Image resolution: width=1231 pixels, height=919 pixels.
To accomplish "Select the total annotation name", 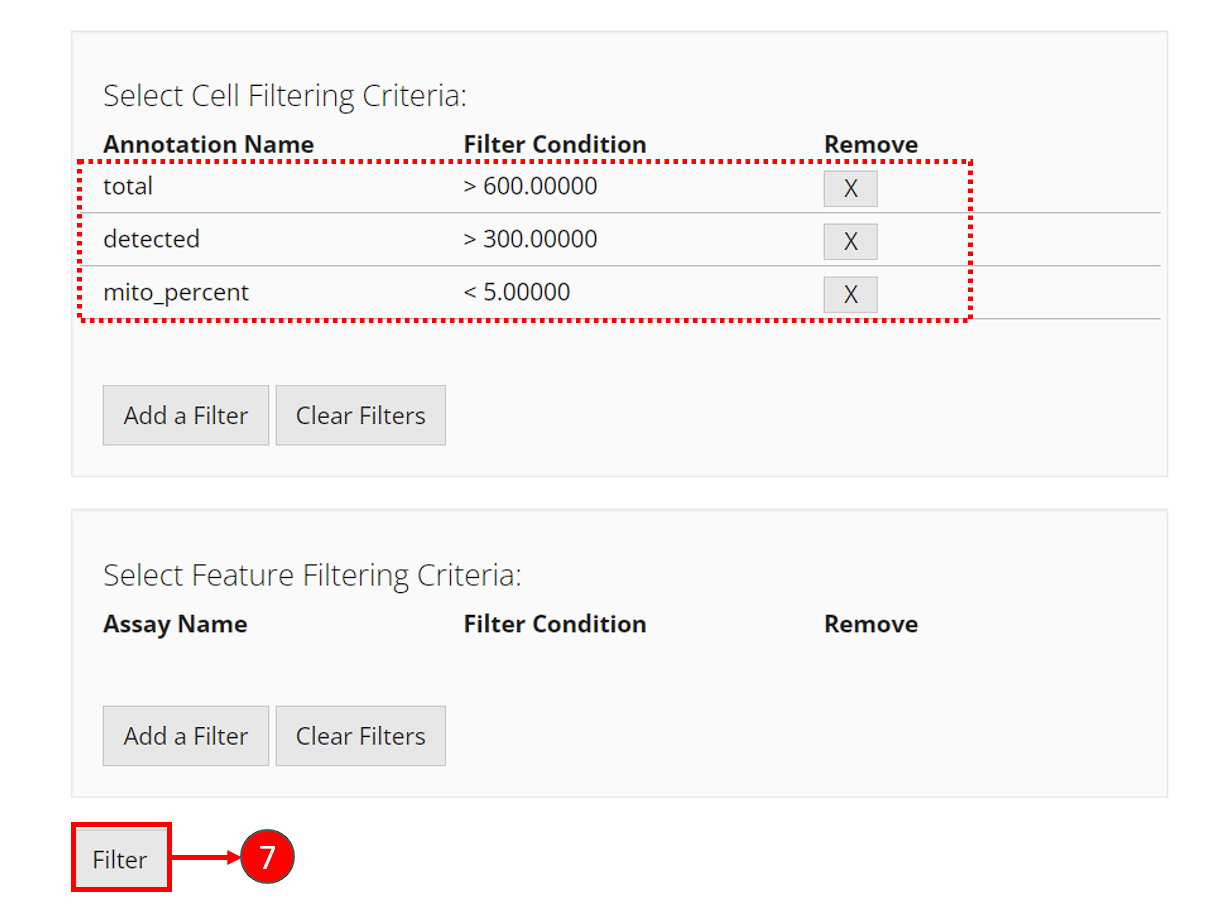I will click(x=128, y=186).
